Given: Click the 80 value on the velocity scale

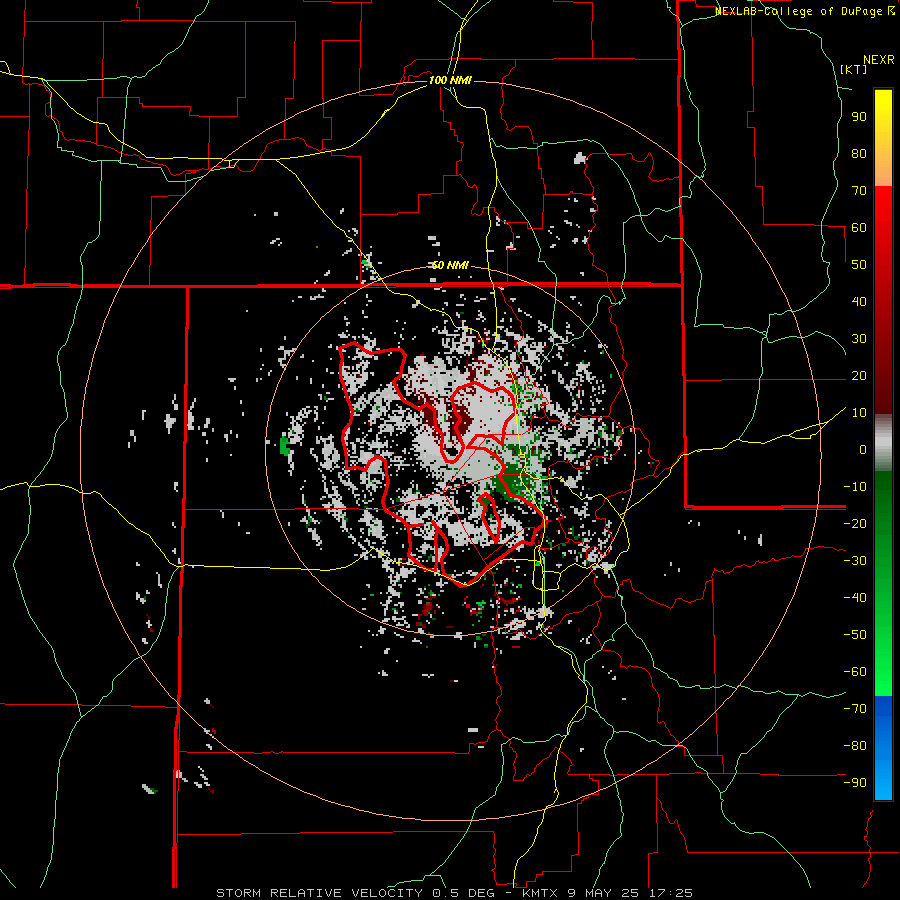Looking at the screenshot, I should coord(859,154).
